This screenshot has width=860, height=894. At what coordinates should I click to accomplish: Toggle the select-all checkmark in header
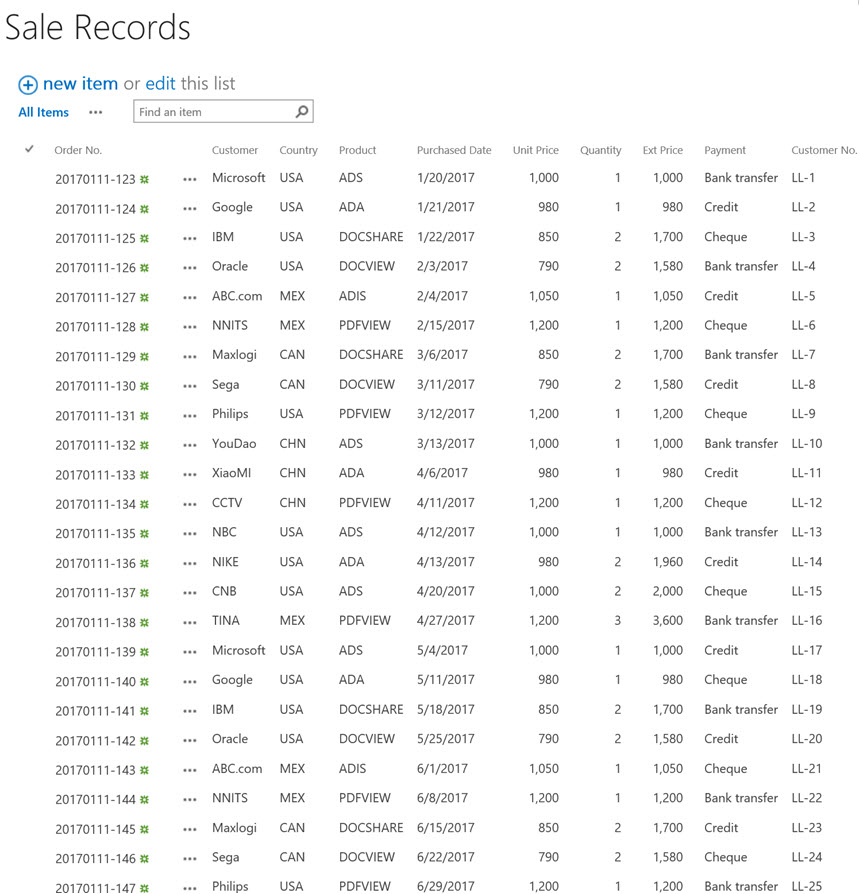click(x=29, y=150)
